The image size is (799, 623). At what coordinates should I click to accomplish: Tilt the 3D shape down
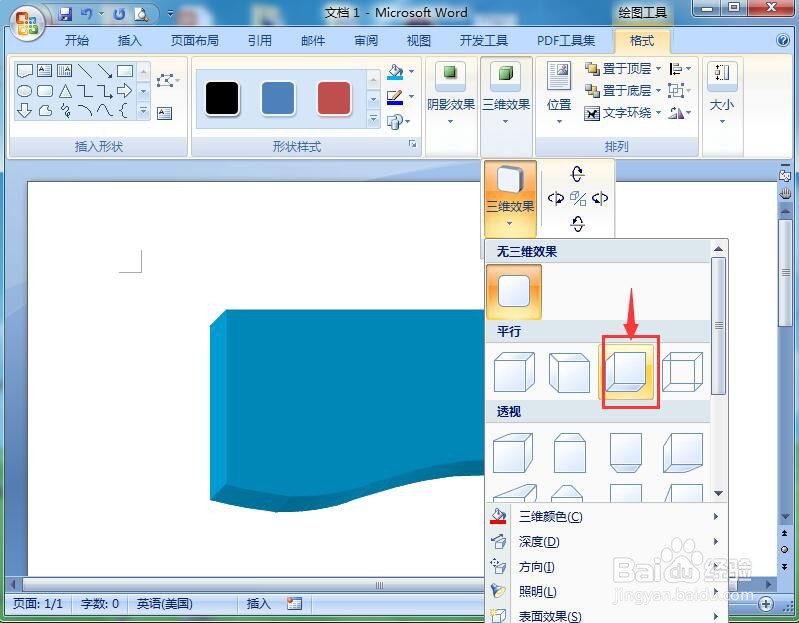pyautogui.click(x=577, y=223)
